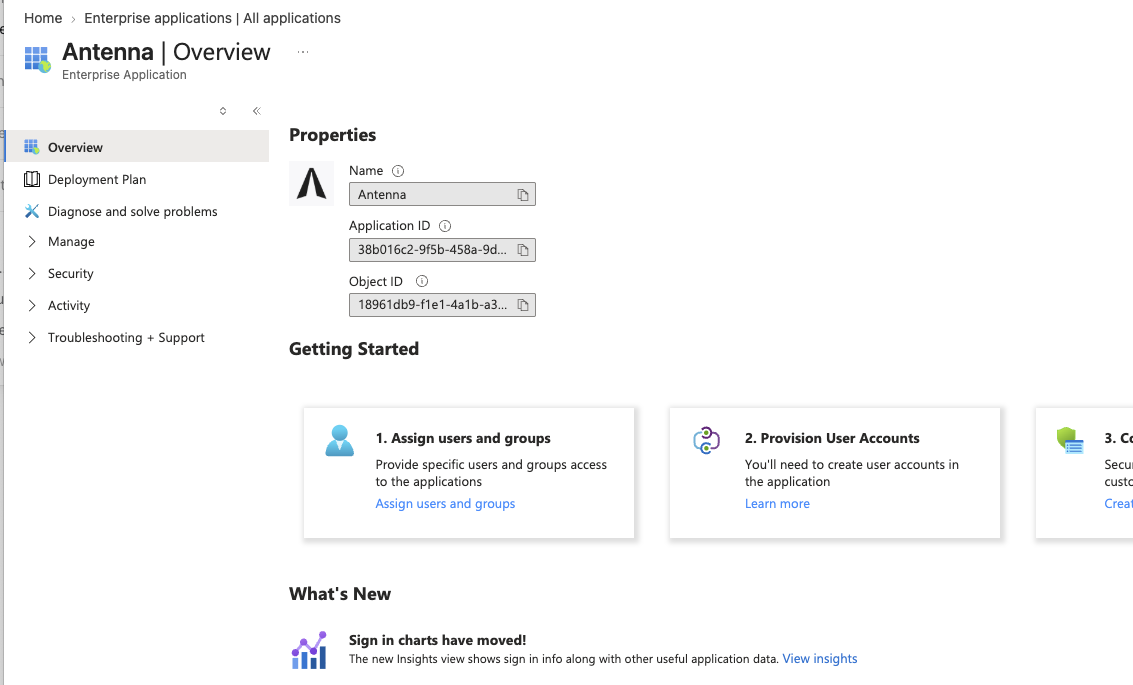Expand the Manage section chevron
Image resolution: width=1133 pixels, height=685 pixels.
point(32,241)
